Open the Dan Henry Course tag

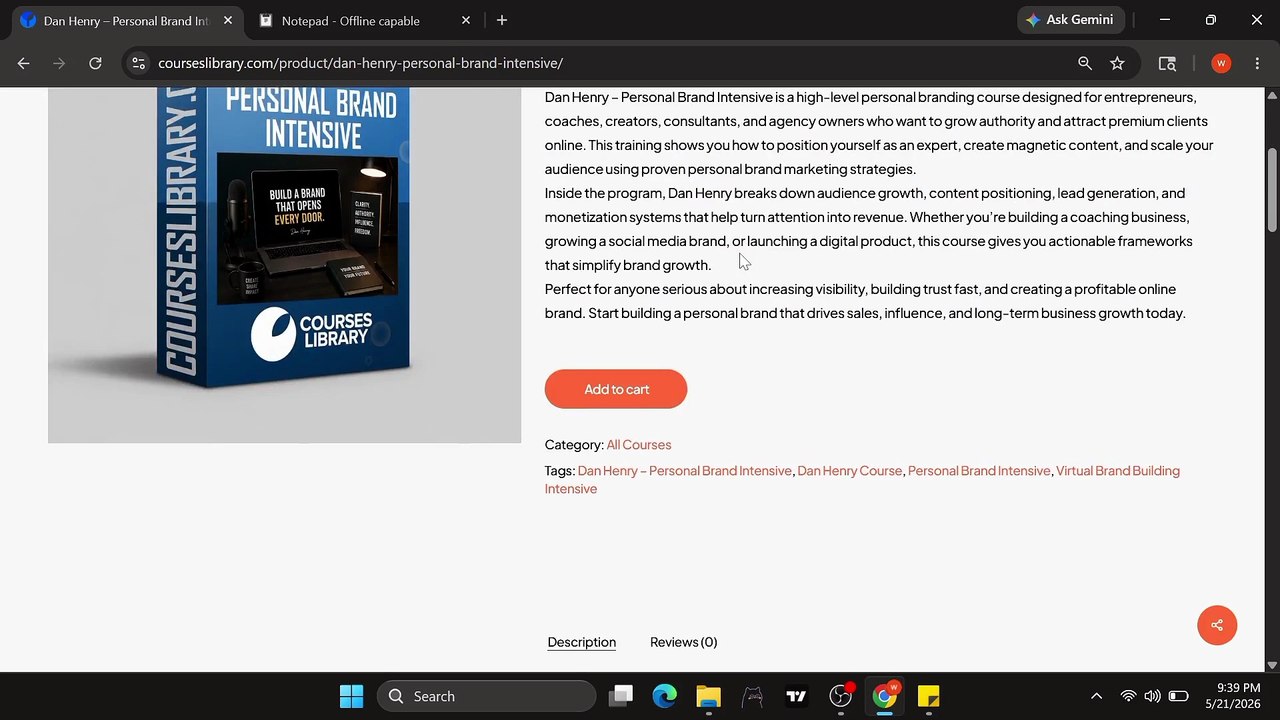(x=849, y=471)
